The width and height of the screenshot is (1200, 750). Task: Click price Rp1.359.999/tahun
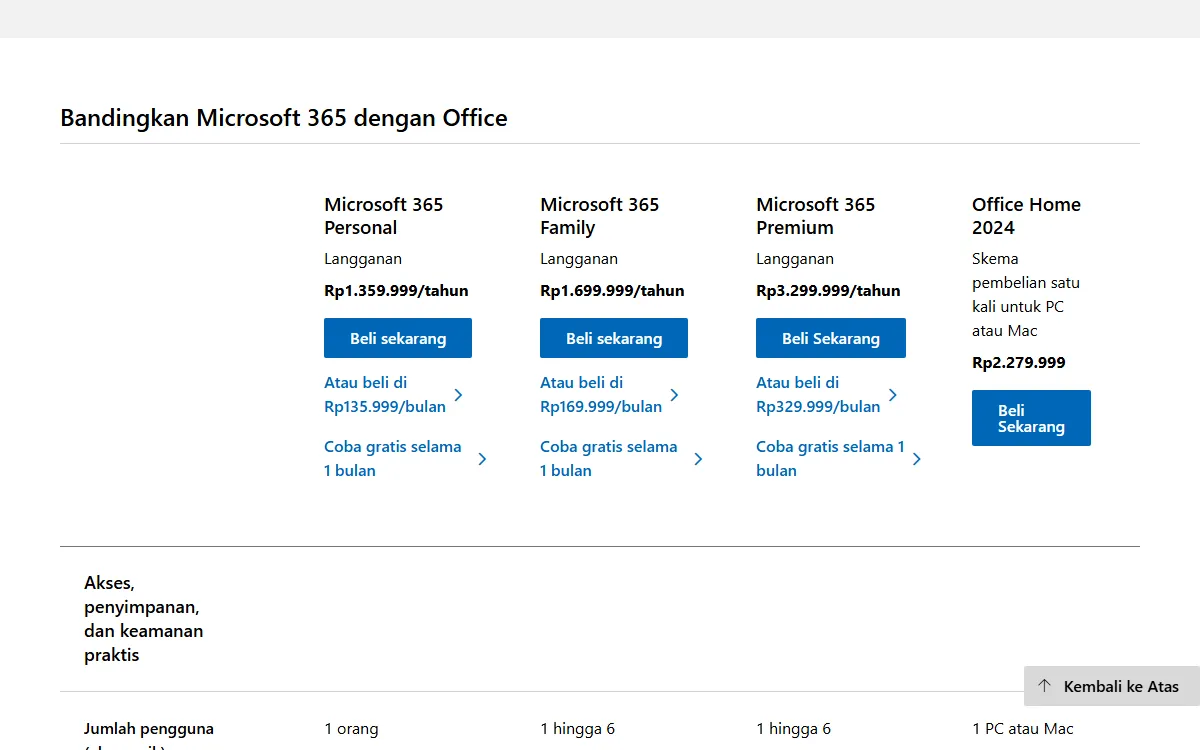(396, 291)
